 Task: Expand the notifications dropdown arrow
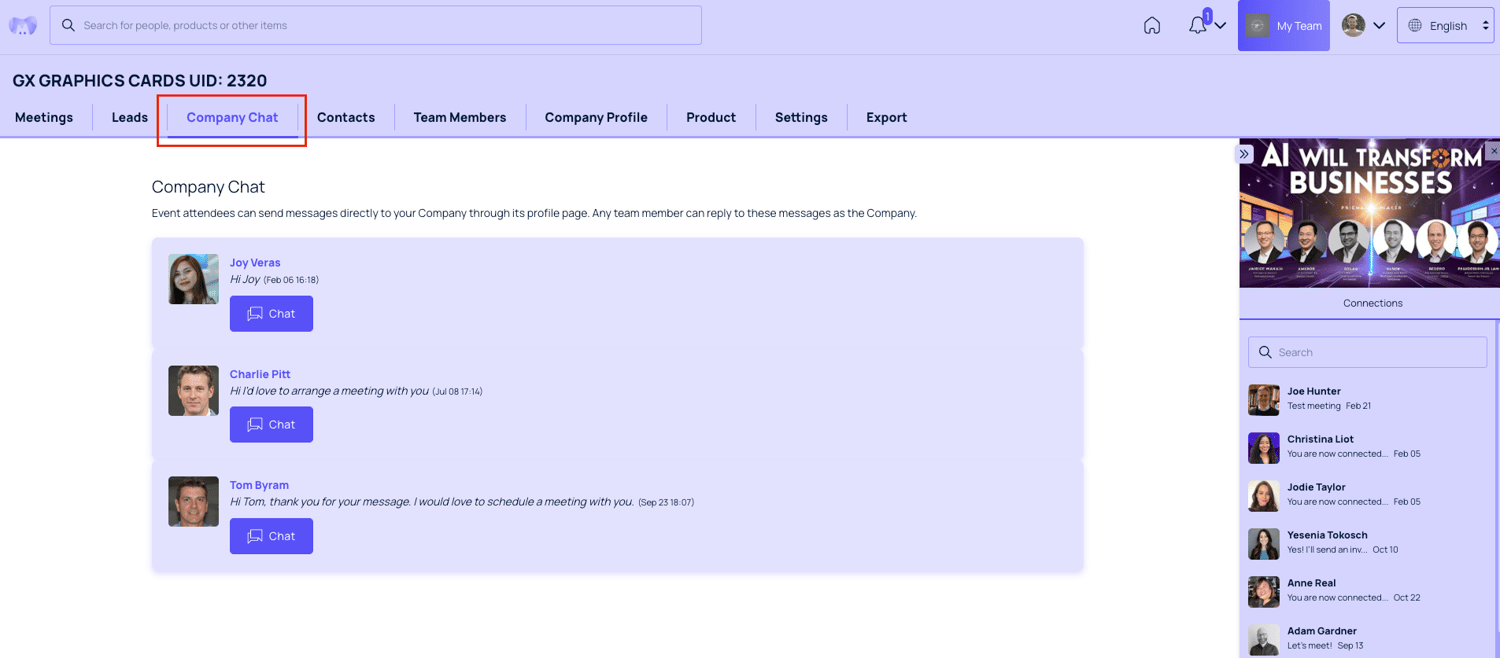click(x=1220, y=26)
